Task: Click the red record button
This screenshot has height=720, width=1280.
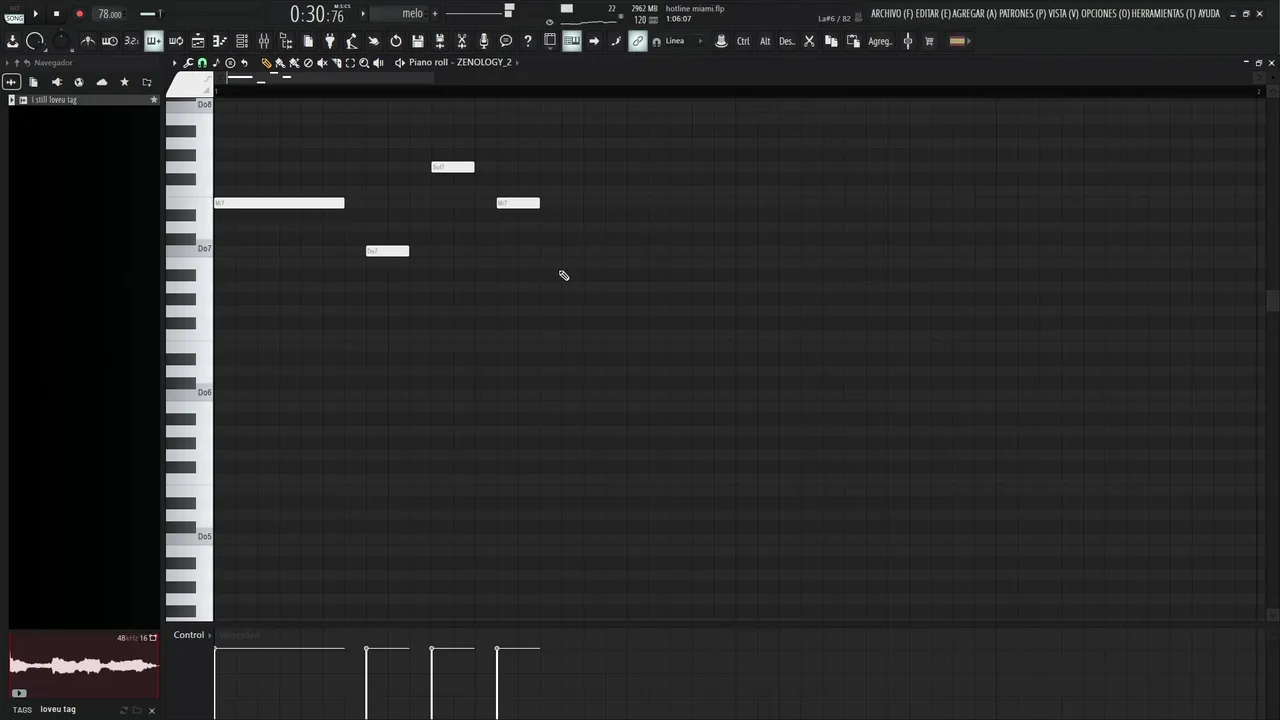Action: coord(79,14)
